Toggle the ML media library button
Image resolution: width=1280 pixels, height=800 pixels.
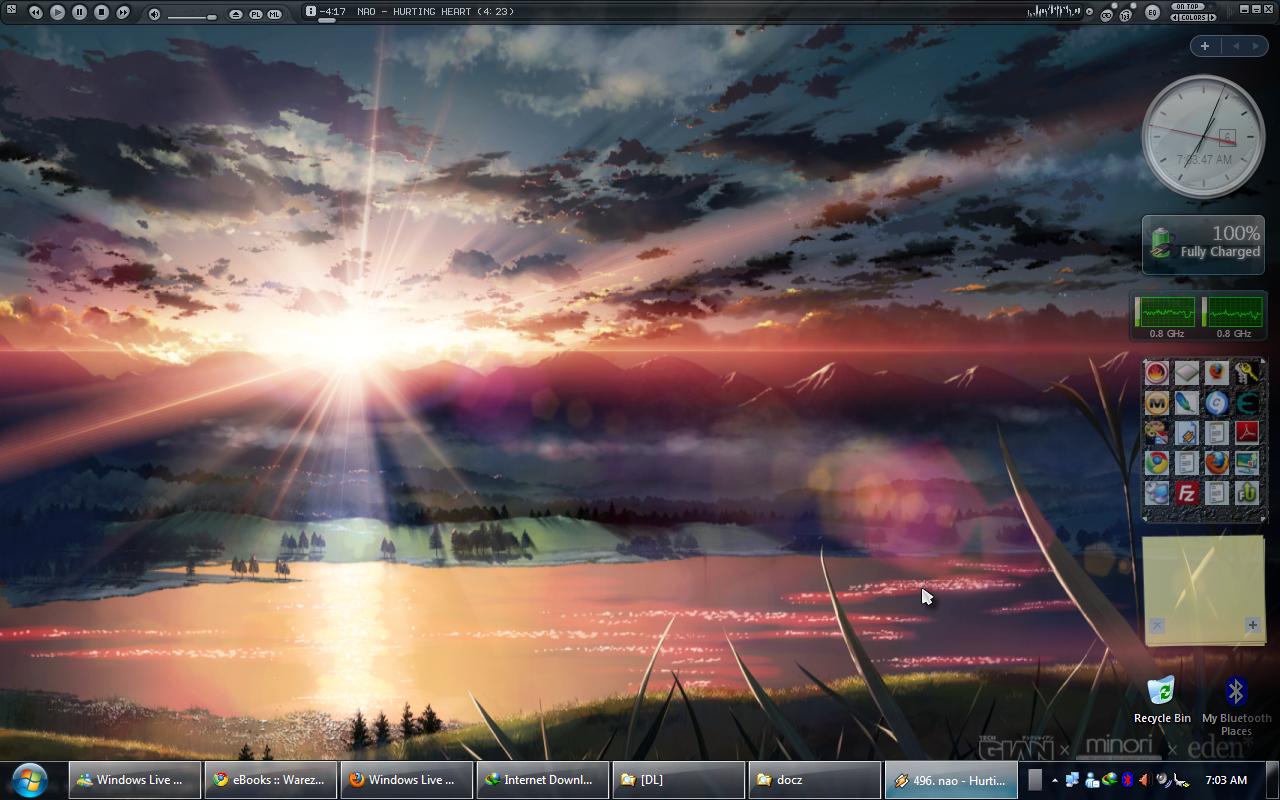click(x=274, y=14)
